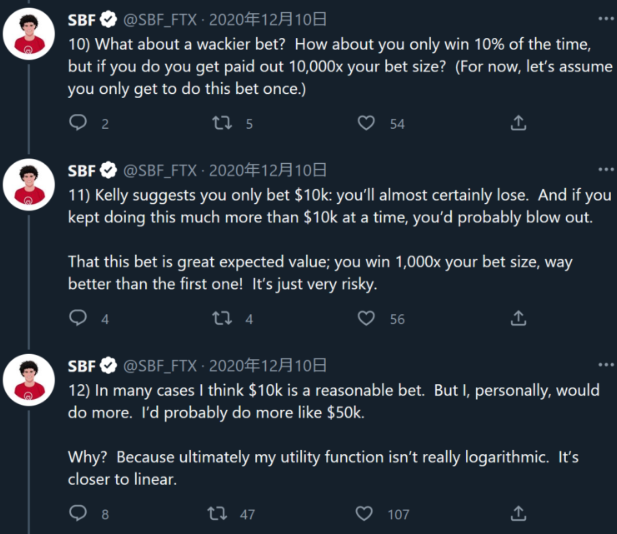The height and width of the screenshot is (534, 617).
Task: Reply to the utility function tweet
Action: [78, 513]
